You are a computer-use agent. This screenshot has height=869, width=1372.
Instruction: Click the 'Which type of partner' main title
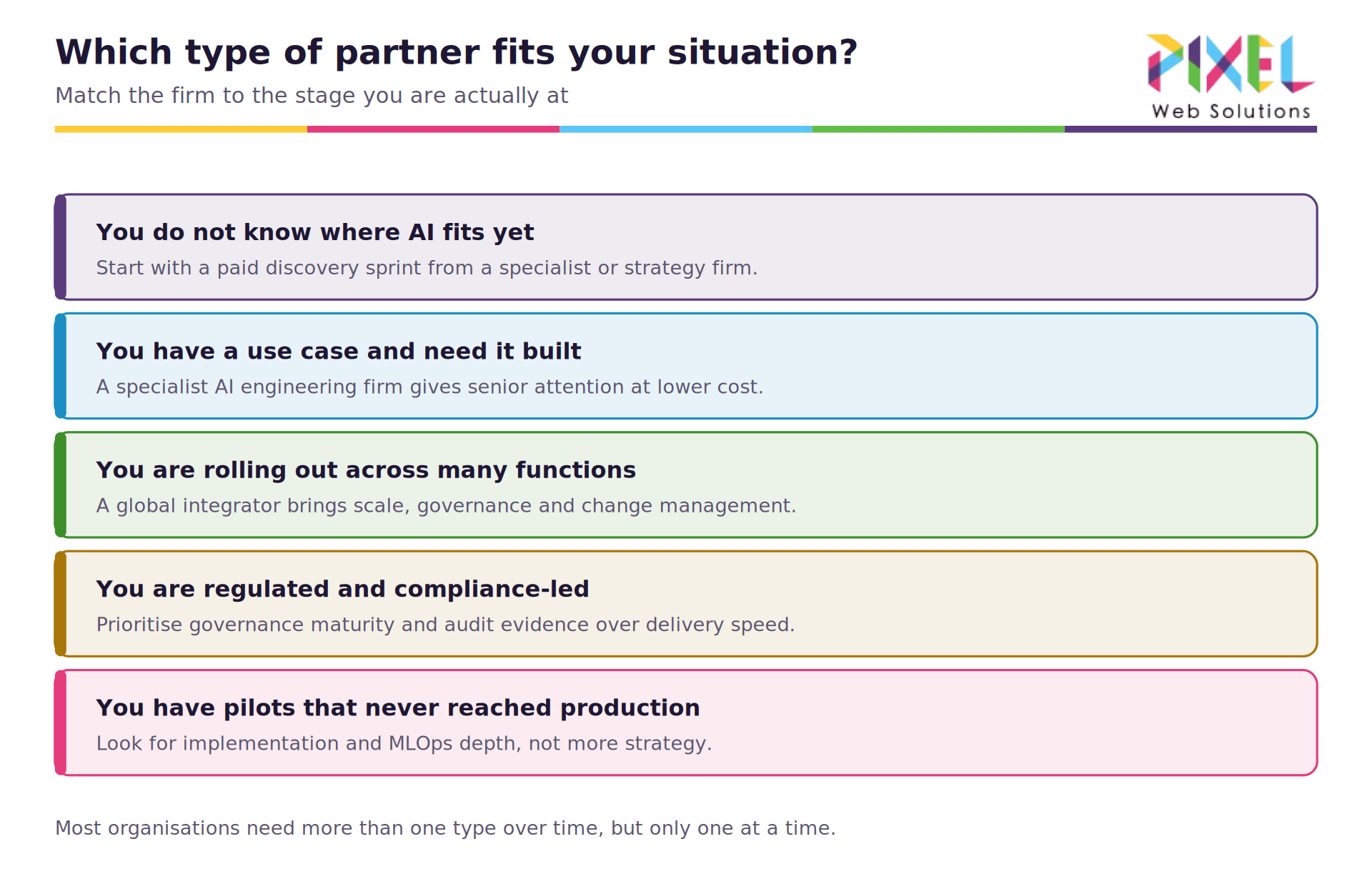[456, 53]
